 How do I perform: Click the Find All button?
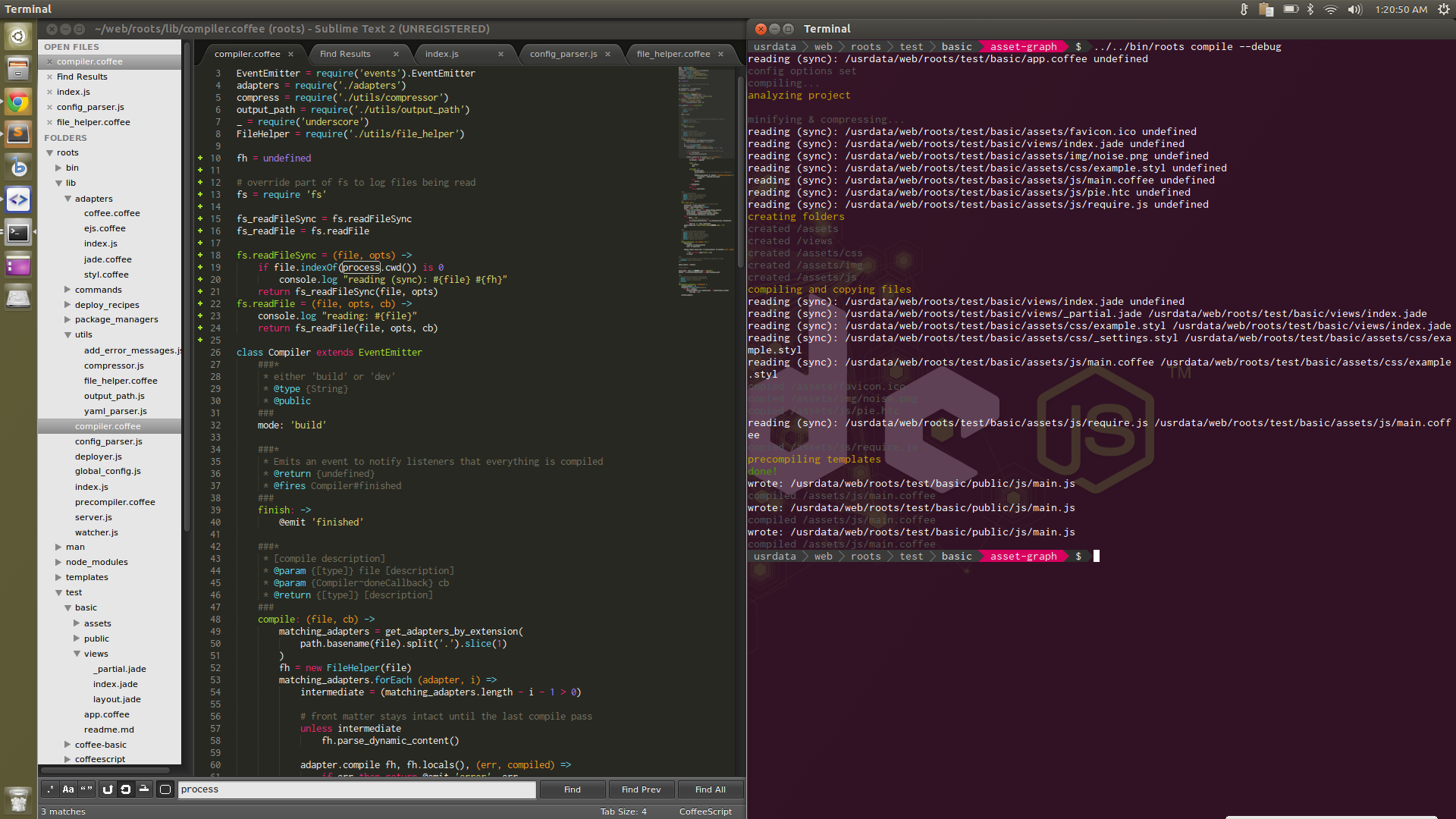[711, 789]
